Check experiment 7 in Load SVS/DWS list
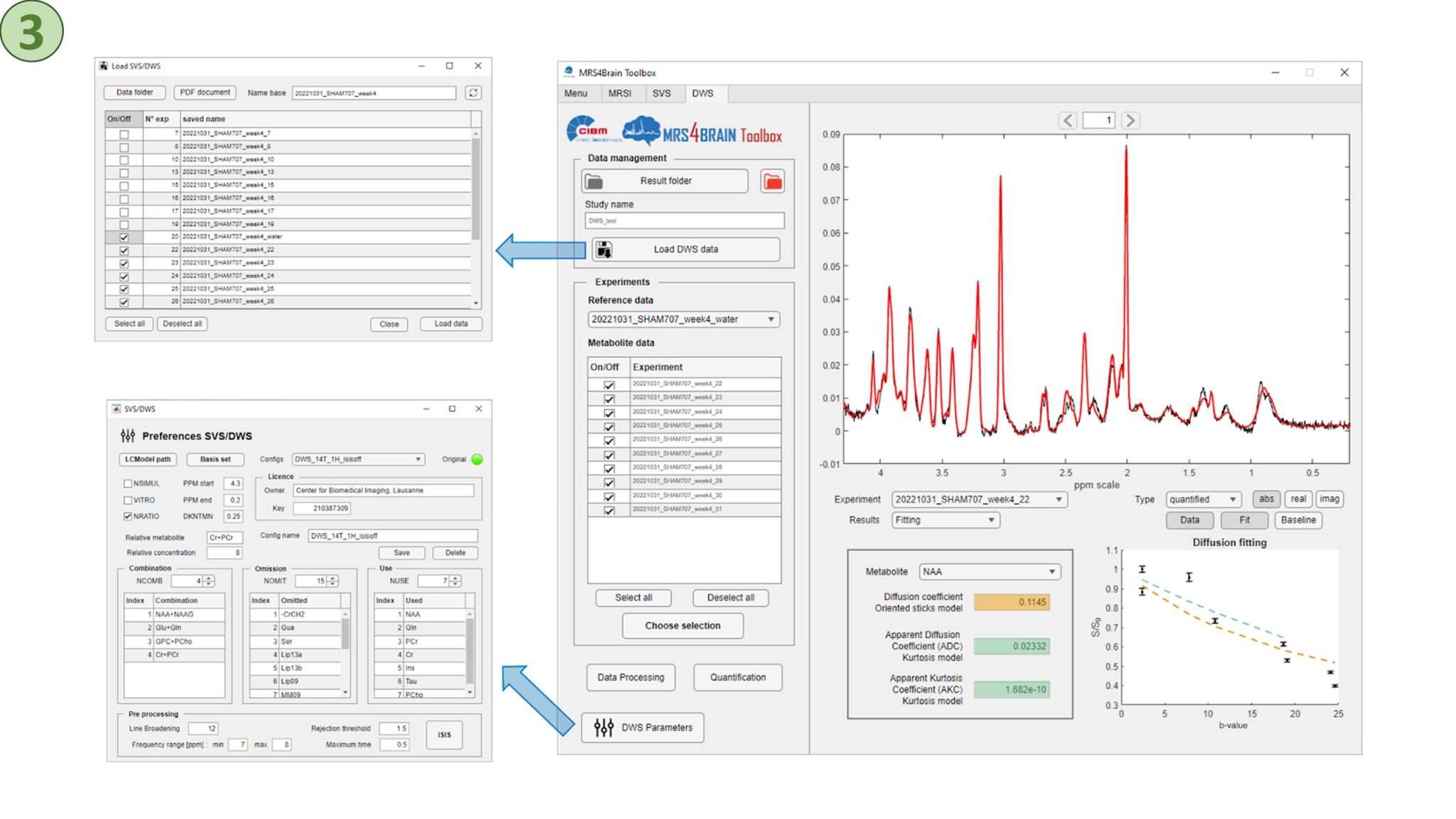The width and height of the screenshot is (1456, 819). pyautogui.click(x=124, y=134)
